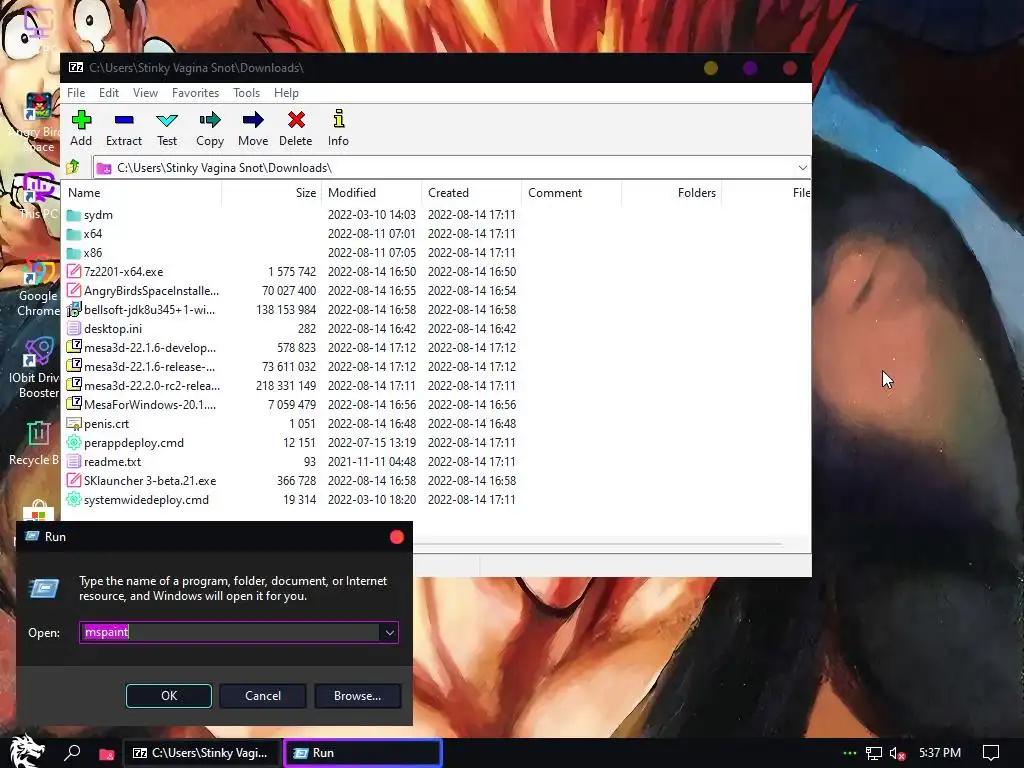The width and height of the screenshot is (1024, 768).
Task: Open Angry Birds Space desktop shortcut
Action: pyautogui.click(x=35, y=123)
